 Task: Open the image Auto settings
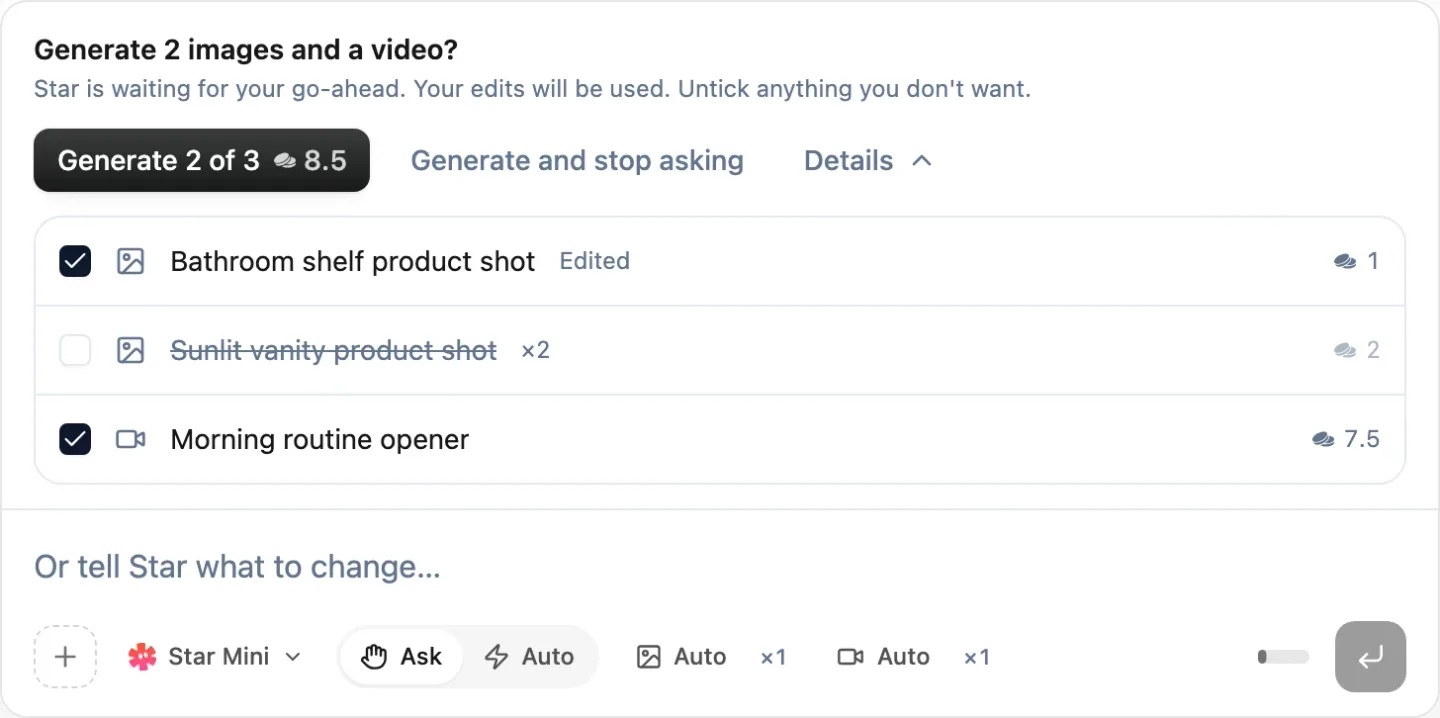(x=682, y=657)
